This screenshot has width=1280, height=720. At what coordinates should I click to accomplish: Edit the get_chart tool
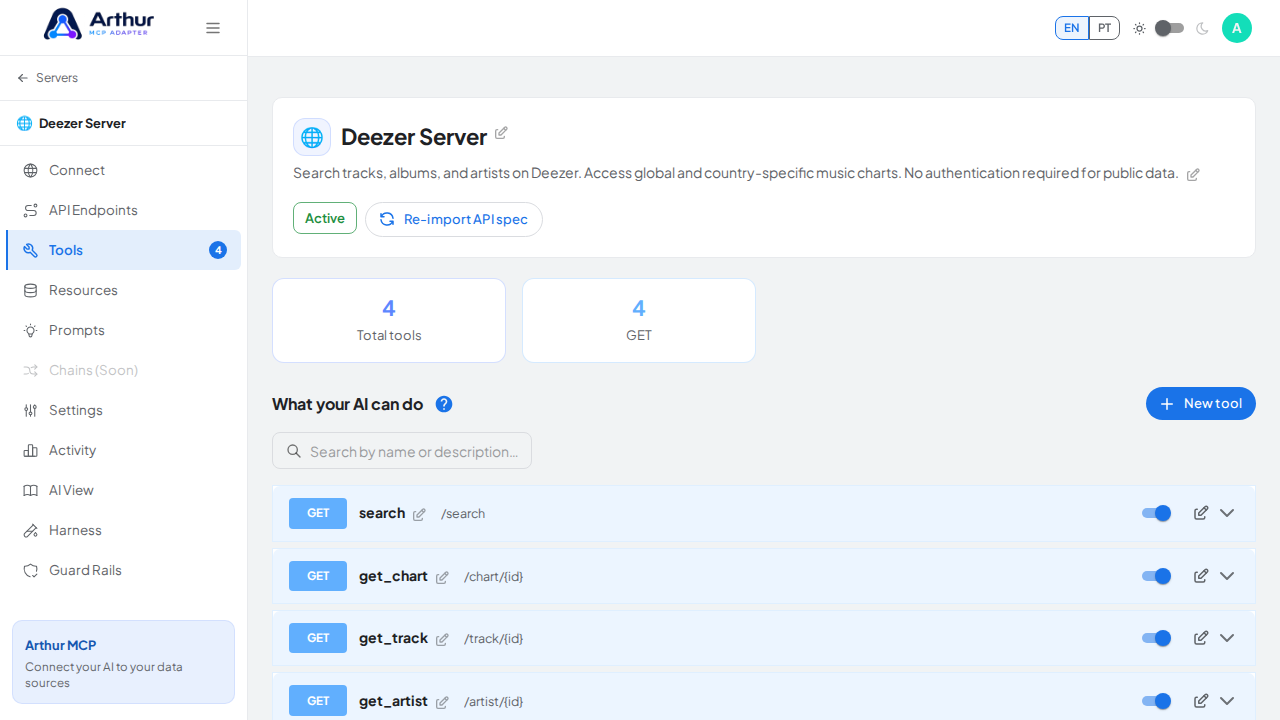click(x=1201, y=576)
